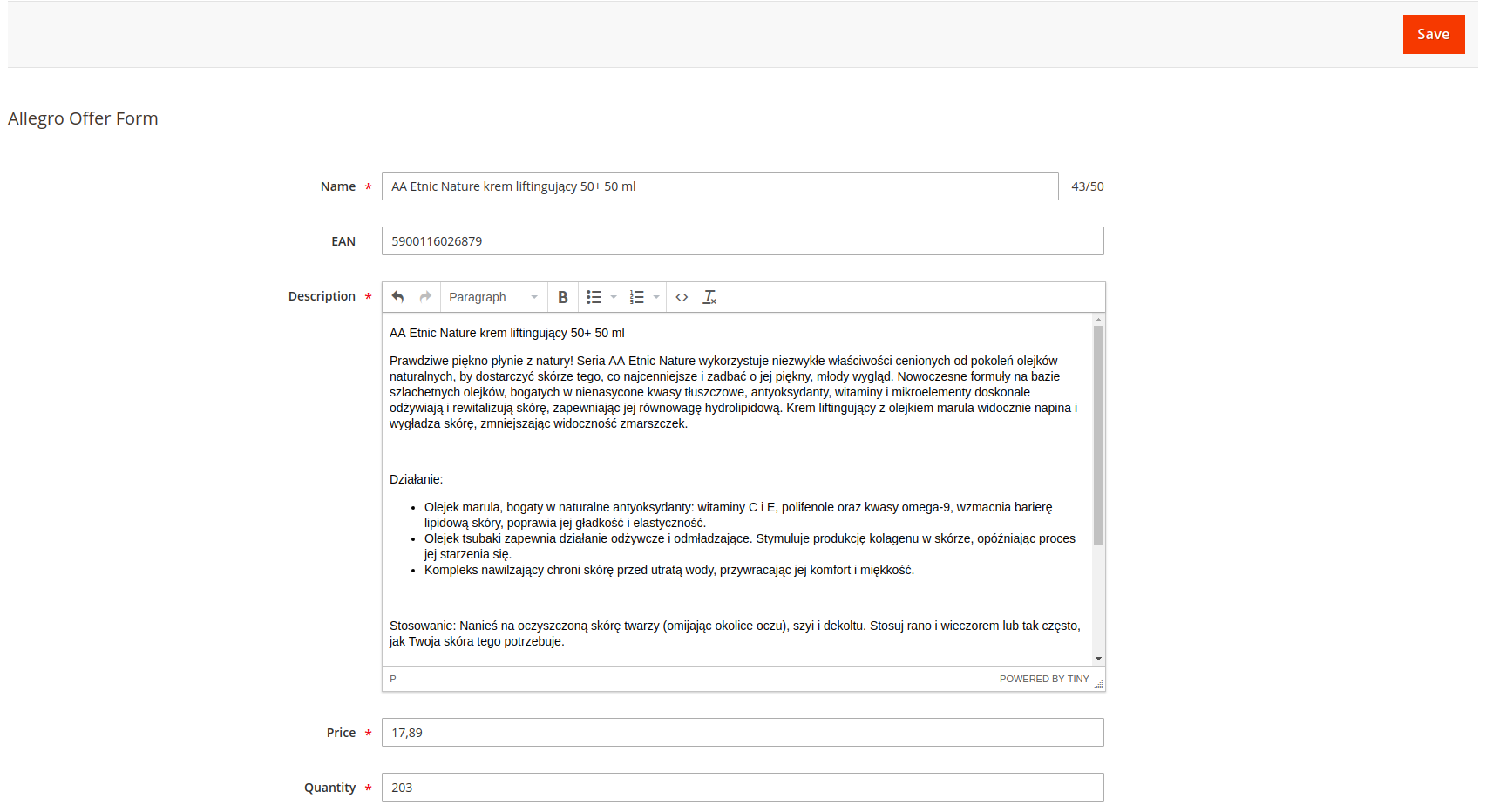Toggle bold formatting
1493x812 pixels.
point(563,297)
